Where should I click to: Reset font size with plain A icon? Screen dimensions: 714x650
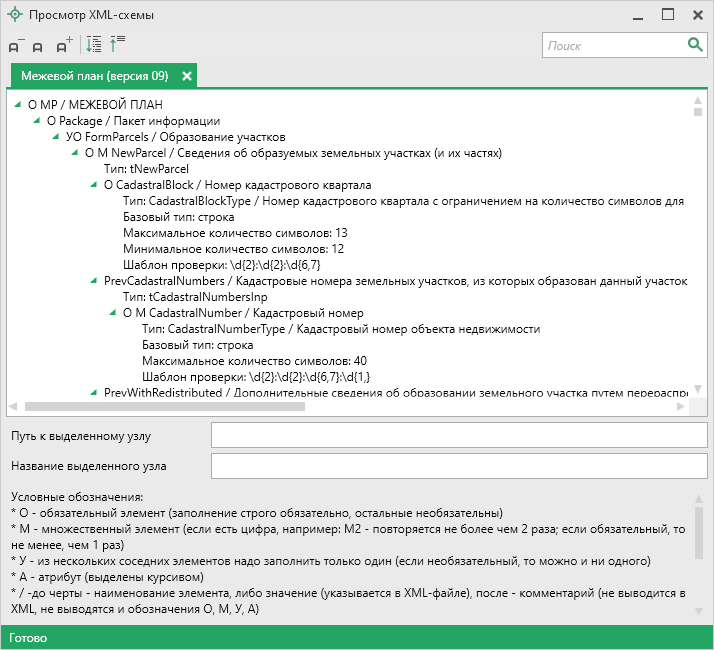38,46
